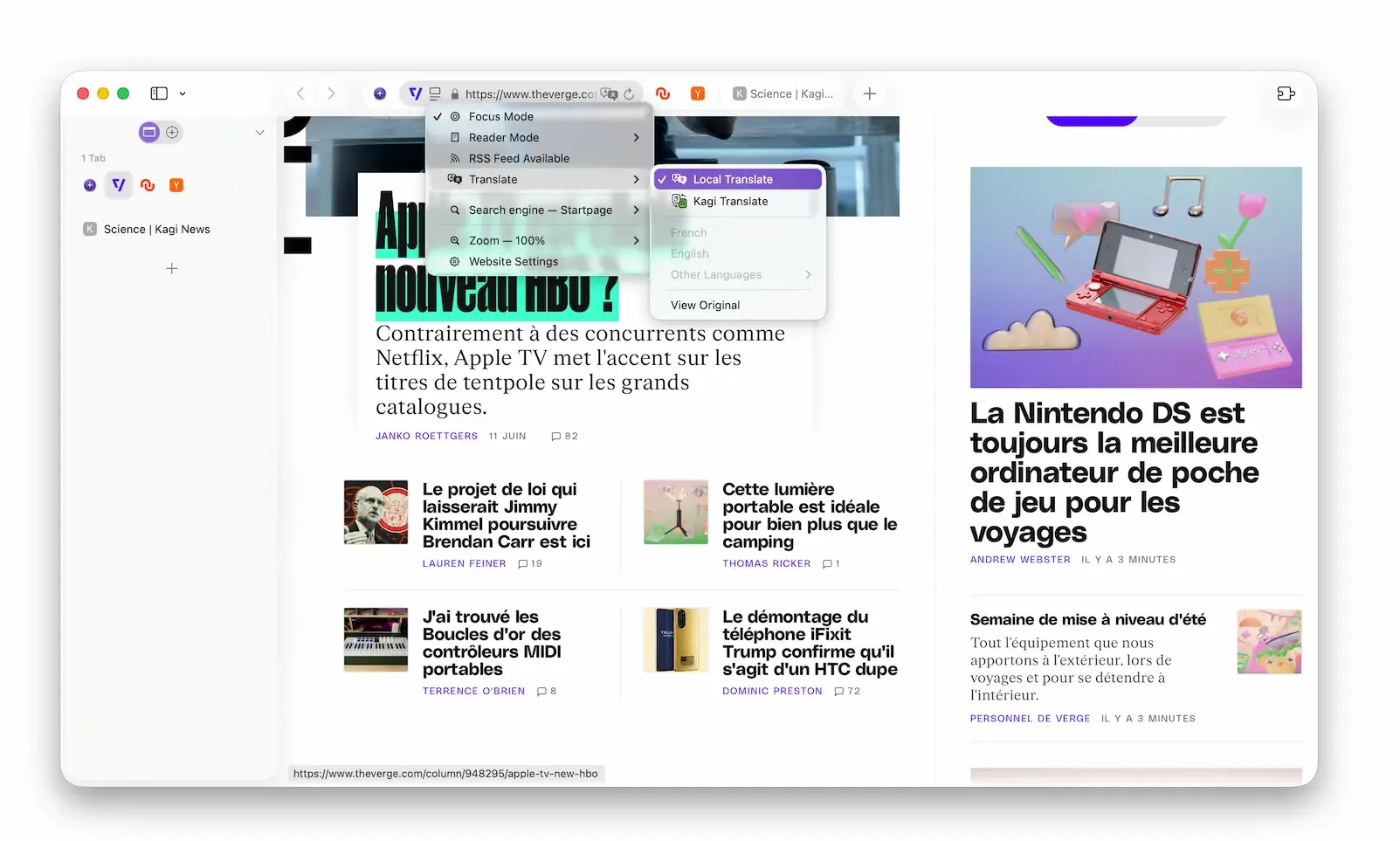This screenshot has width=1400, height=841.
Task: Click the reader view icon in the address bar
Action: pos(435,93)
